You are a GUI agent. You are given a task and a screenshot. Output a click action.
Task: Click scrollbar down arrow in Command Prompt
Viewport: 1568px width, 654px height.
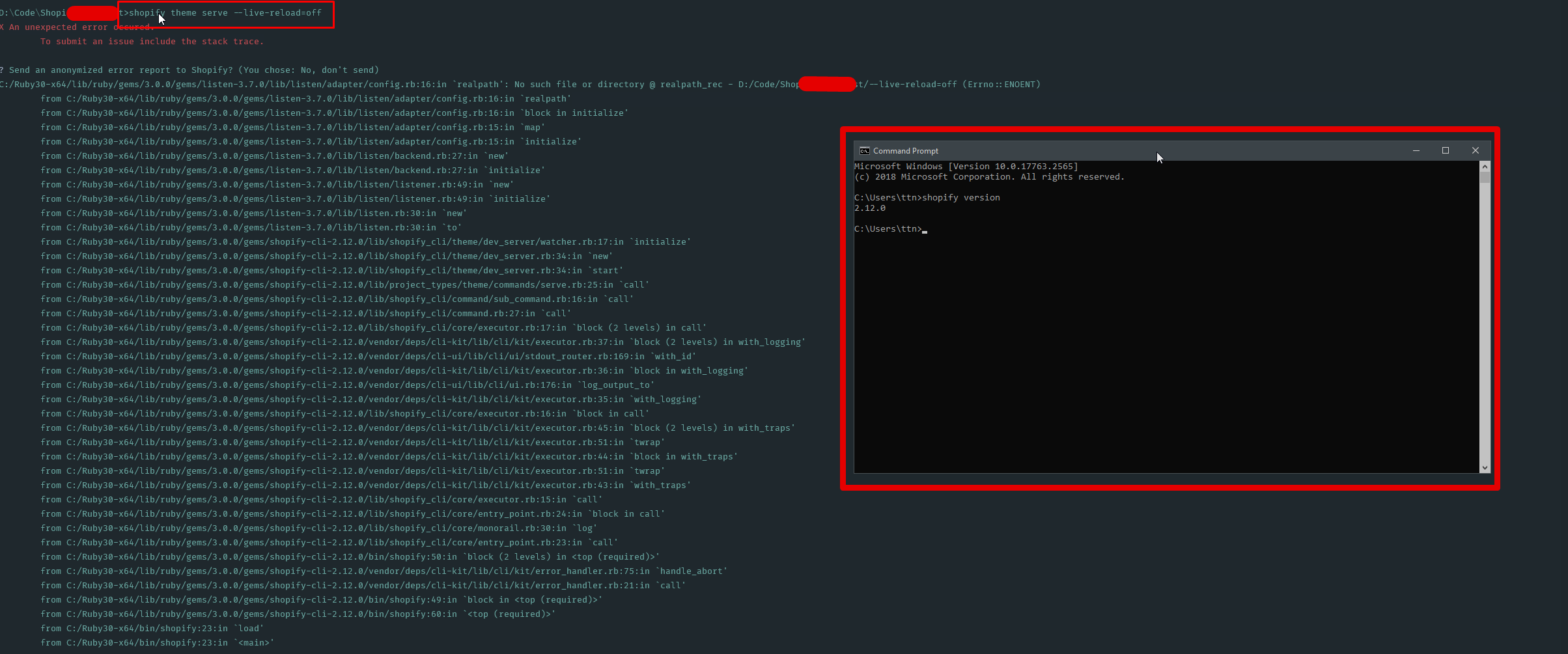[x=1485, y=467]
